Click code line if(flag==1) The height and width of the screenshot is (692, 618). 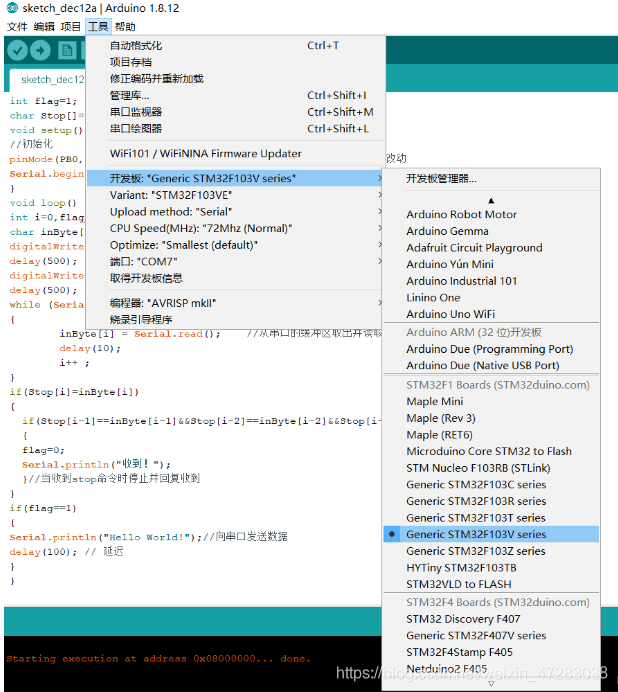pos(43,508)
